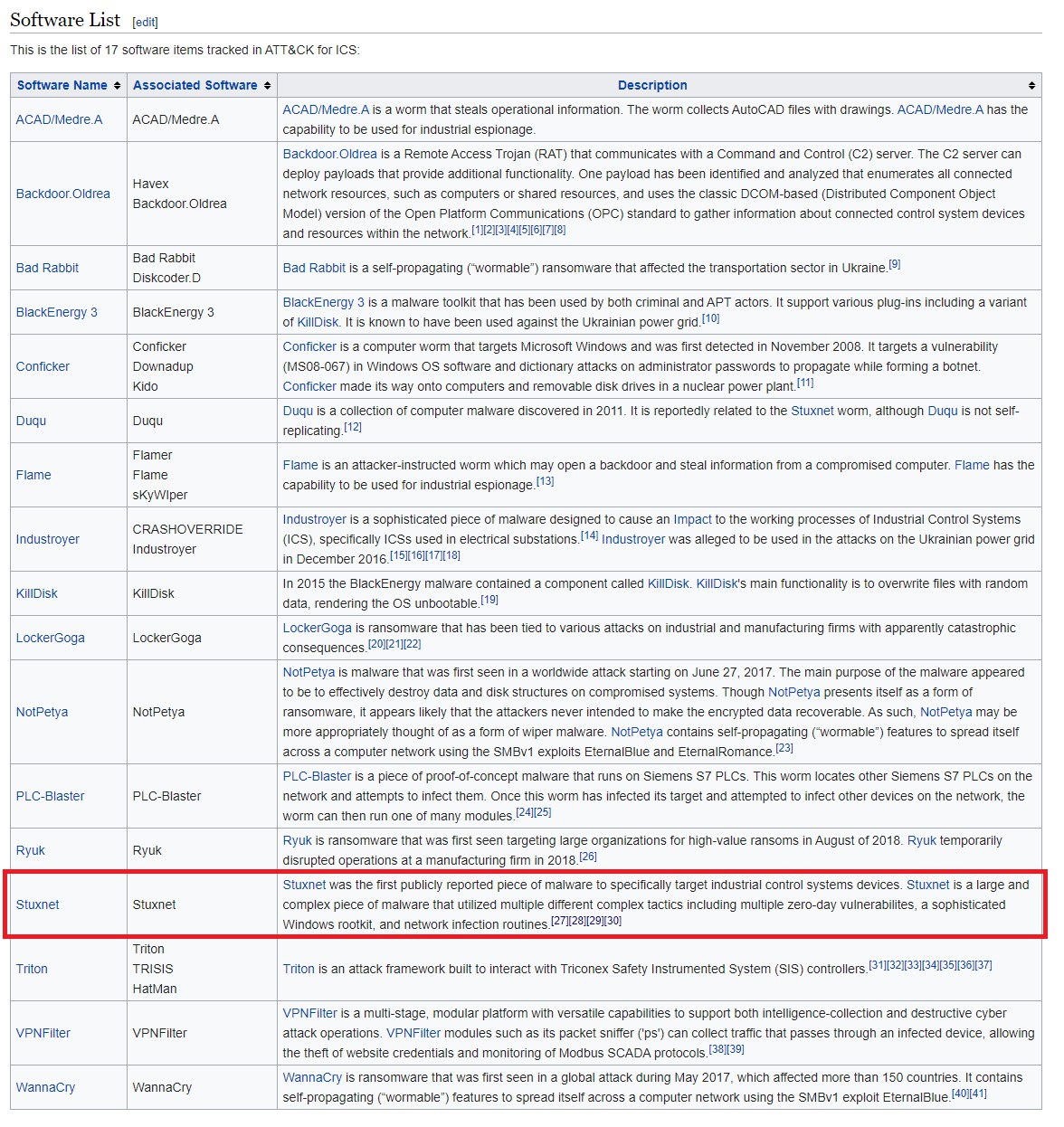Open citation [10] in BlackEnergy 3 row
This screenshot has height=1127, width=1064.
pos(711,318)
